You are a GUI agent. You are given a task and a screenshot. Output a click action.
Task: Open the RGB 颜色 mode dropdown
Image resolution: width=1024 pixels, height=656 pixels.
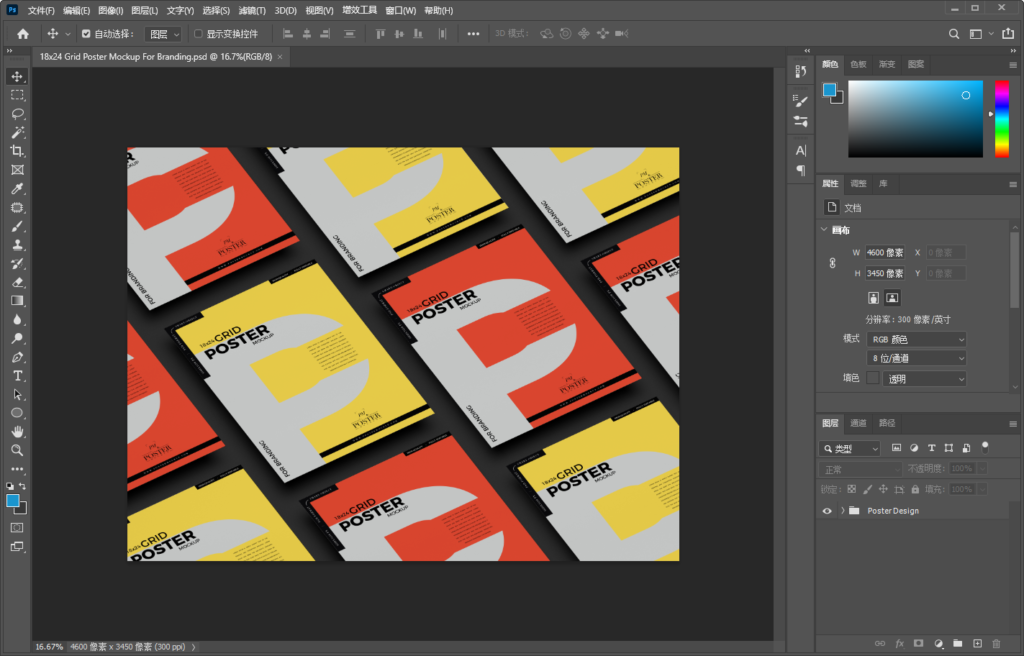point(916,340)
